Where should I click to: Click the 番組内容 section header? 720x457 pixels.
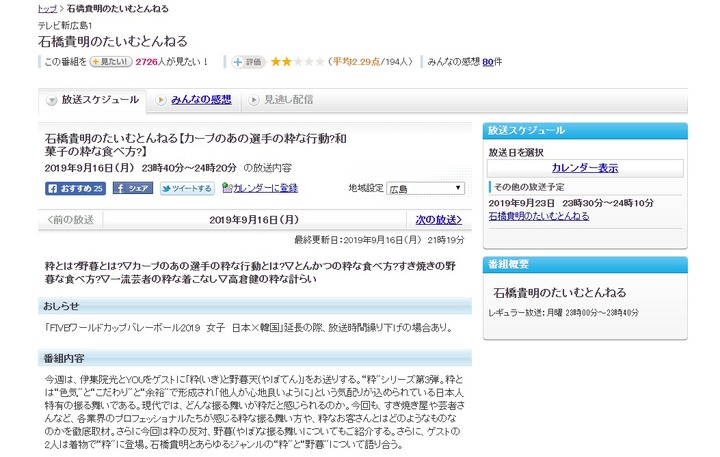click(x=255, y=358)
